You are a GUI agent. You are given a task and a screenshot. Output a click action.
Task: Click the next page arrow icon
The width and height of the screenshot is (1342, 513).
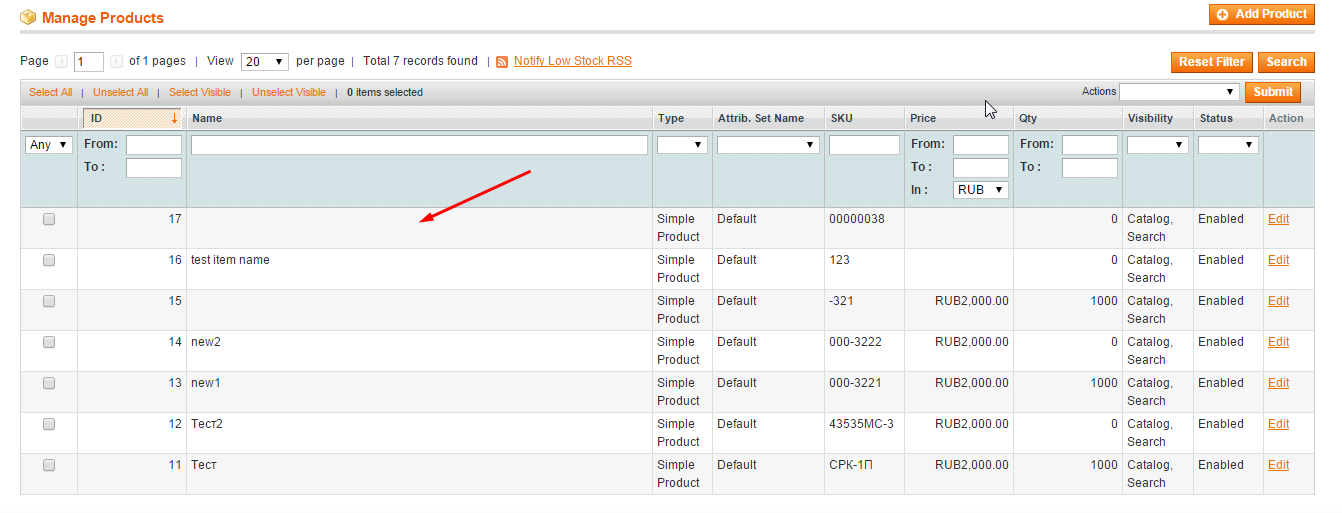(x=116, y=62)
